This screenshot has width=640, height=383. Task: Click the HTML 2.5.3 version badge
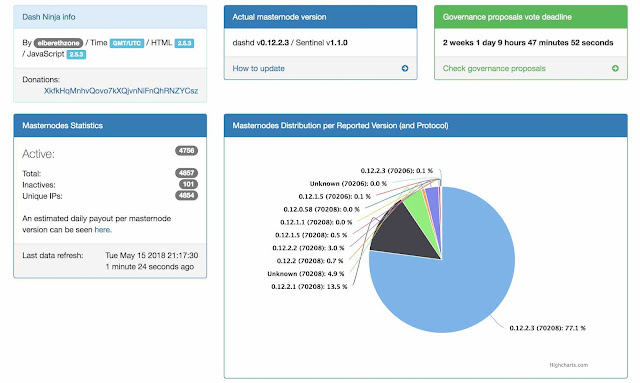point(184,43)
